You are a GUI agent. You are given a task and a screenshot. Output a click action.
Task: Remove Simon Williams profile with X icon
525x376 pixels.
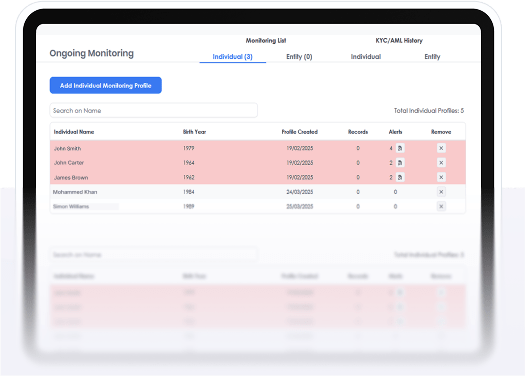coord(441,206)
